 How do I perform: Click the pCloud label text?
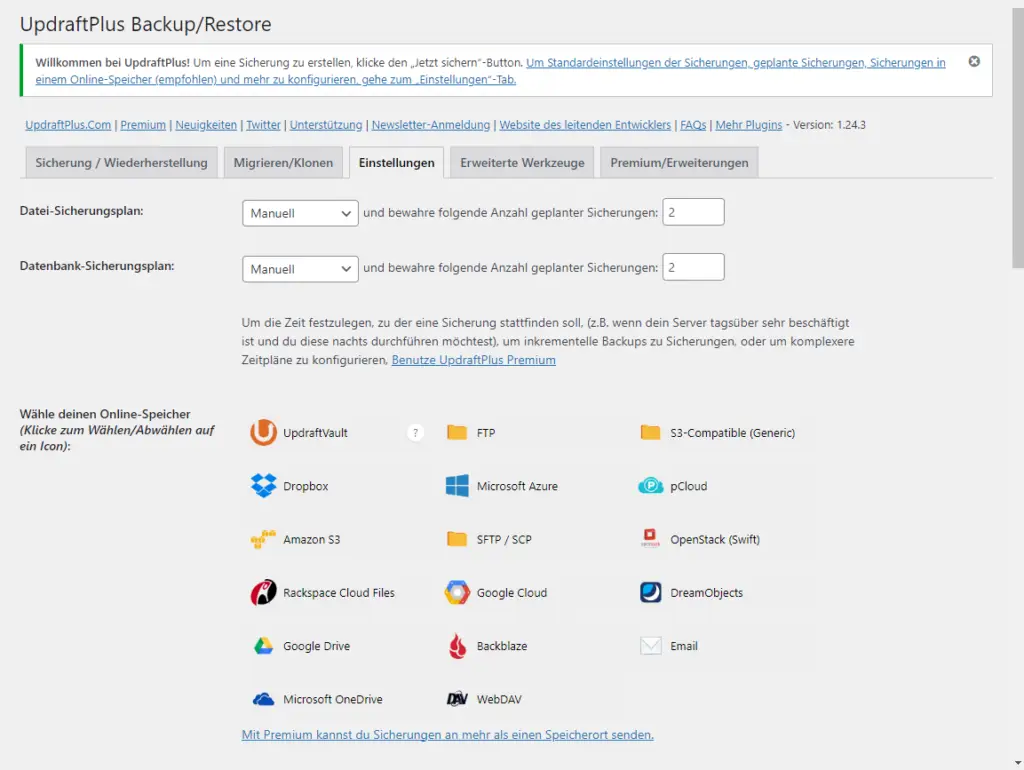click(x=688, y=487)
